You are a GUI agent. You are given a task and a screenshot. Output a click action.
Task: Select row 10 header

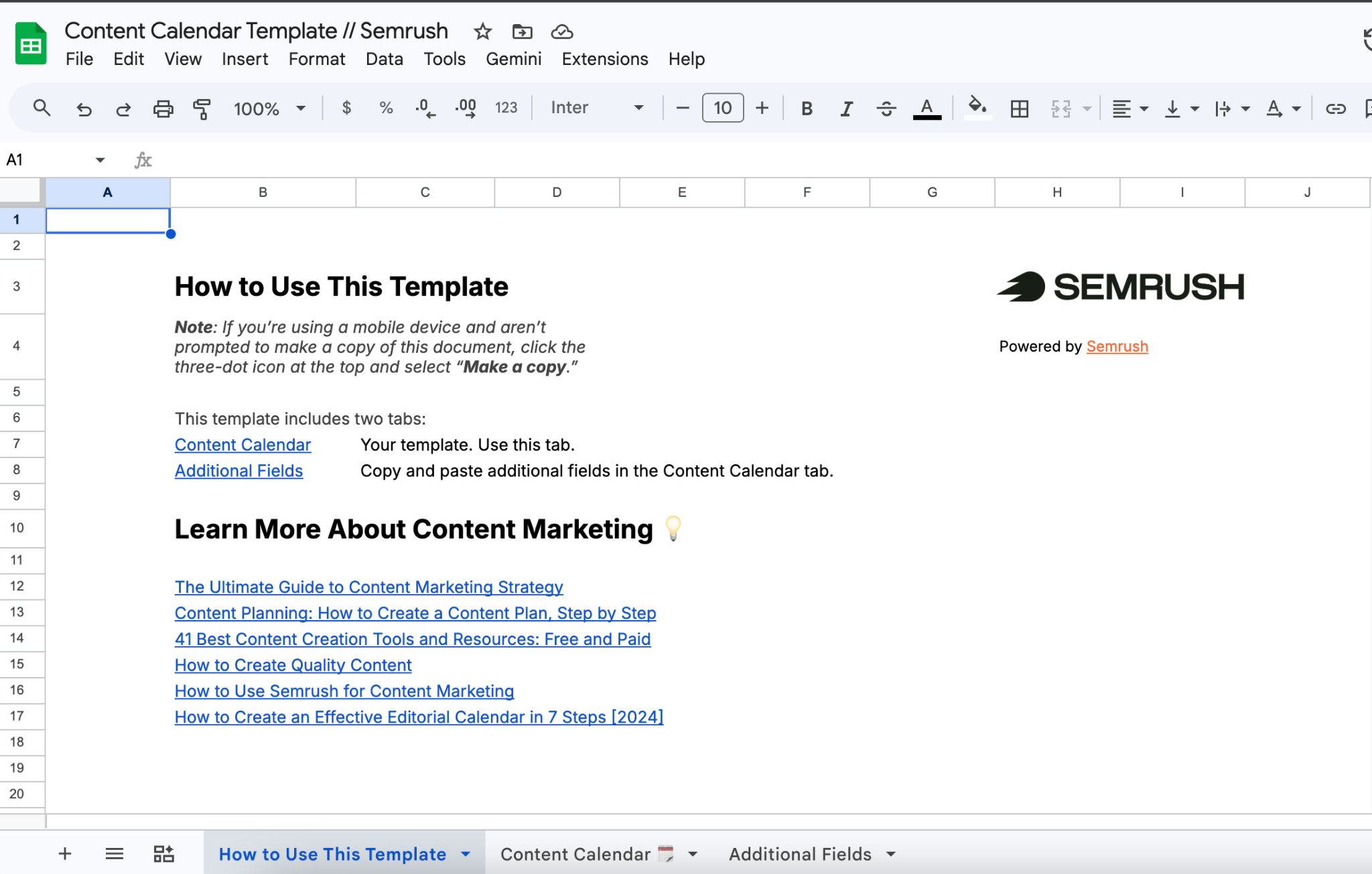[22, 528]
